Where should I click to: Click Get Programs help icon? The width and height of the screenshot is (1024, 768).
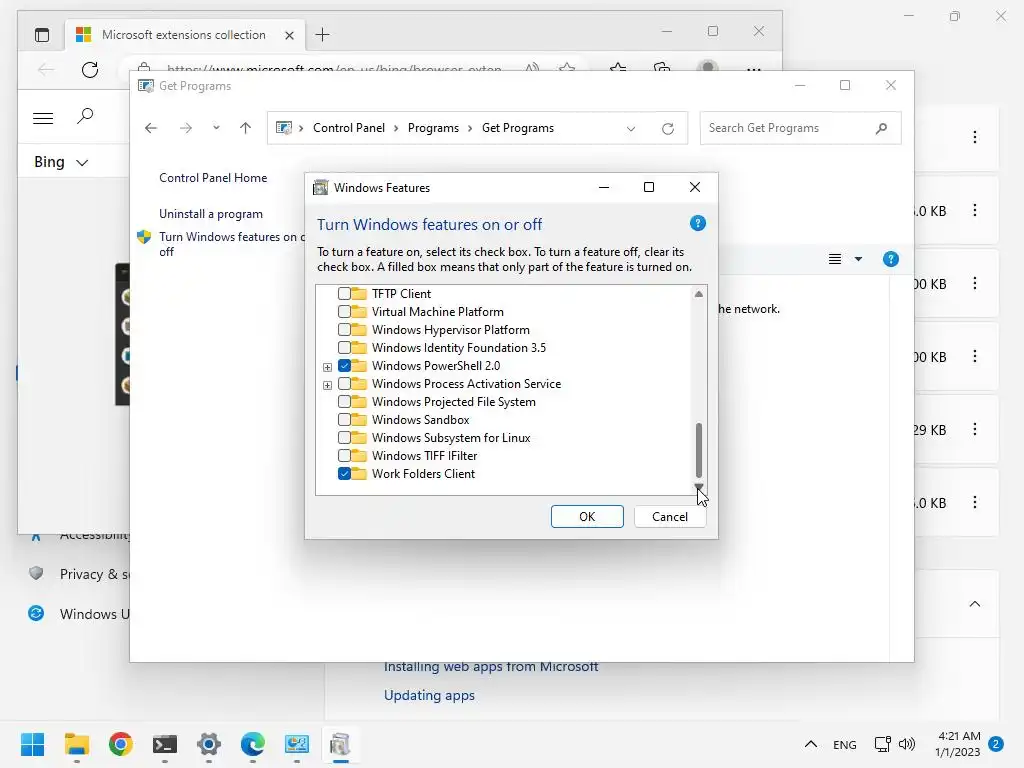coord(891,259)
